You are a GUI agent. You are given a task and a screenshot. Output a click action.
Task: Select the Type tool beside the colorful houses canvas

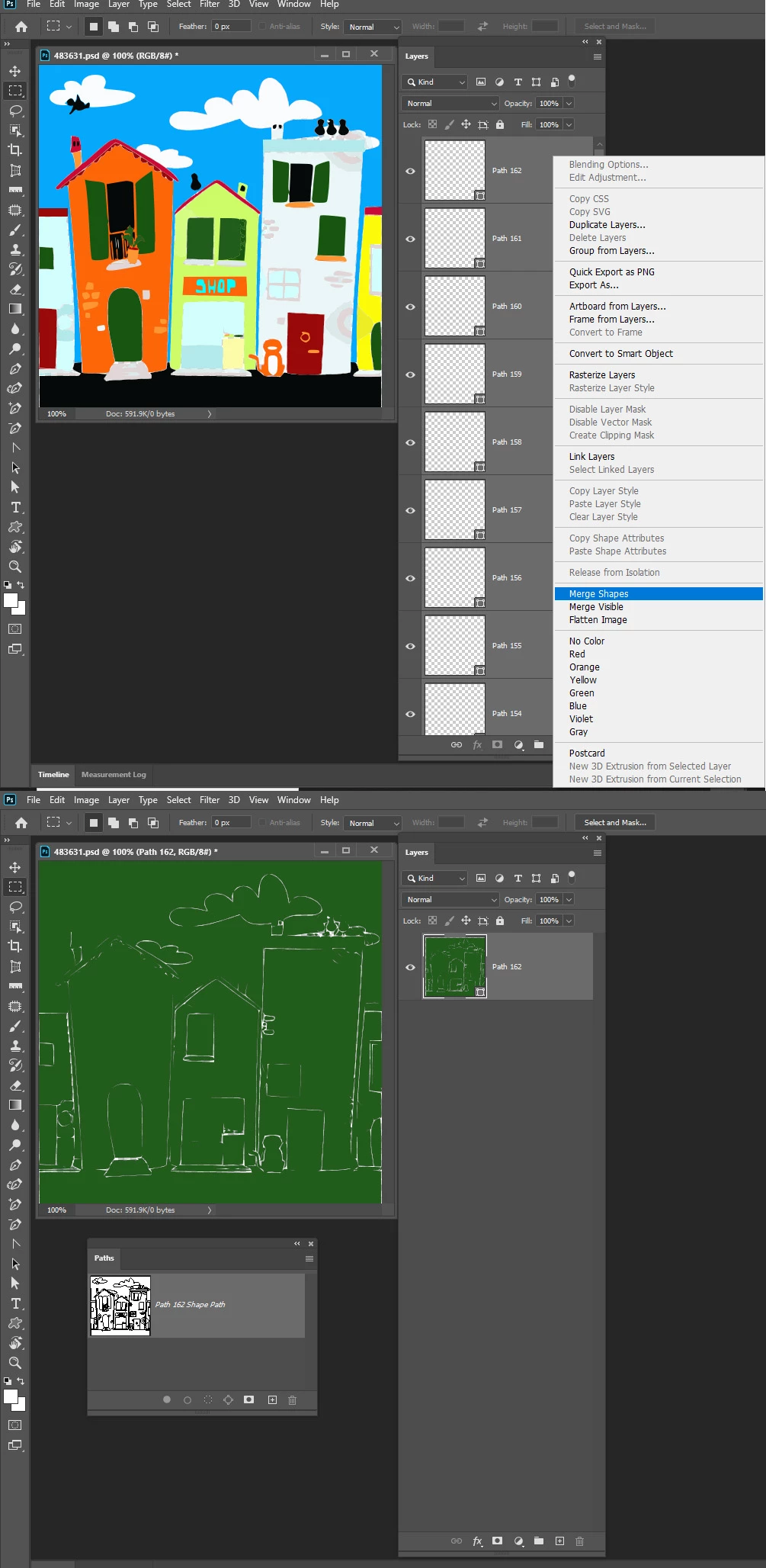[15, 507]
